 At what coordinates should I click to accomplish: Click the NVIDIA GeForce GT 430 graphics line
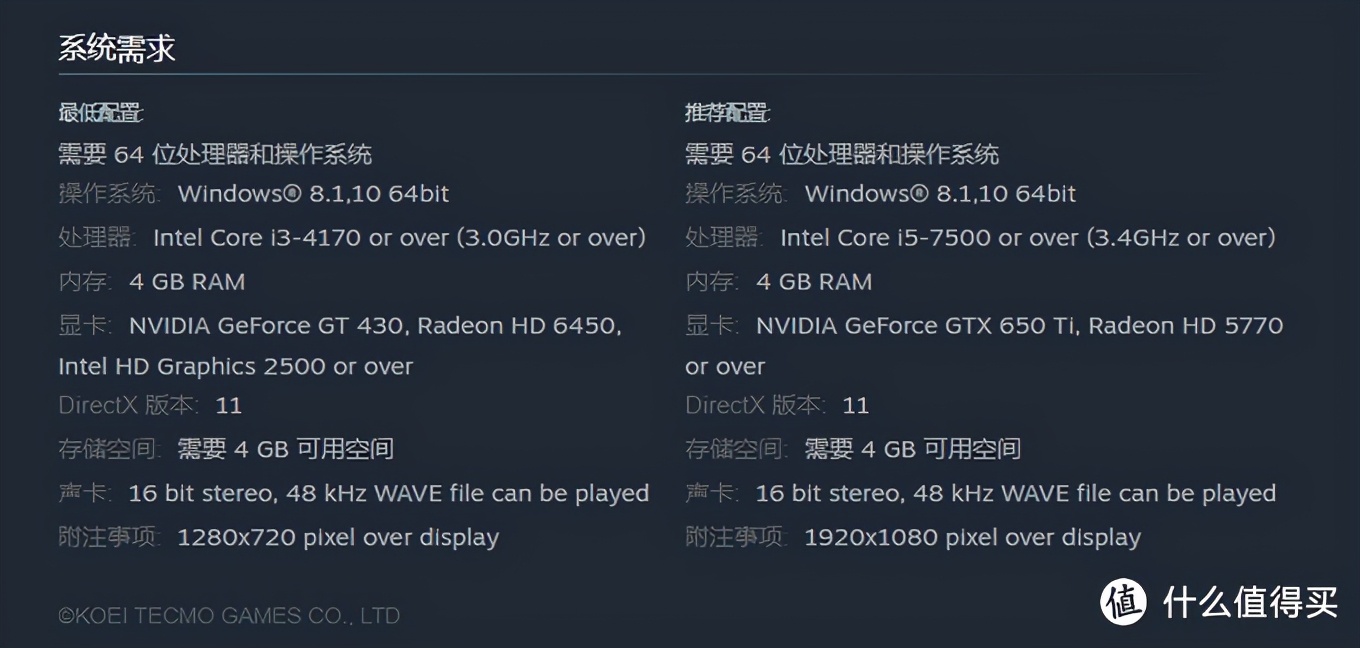(375, 326)
